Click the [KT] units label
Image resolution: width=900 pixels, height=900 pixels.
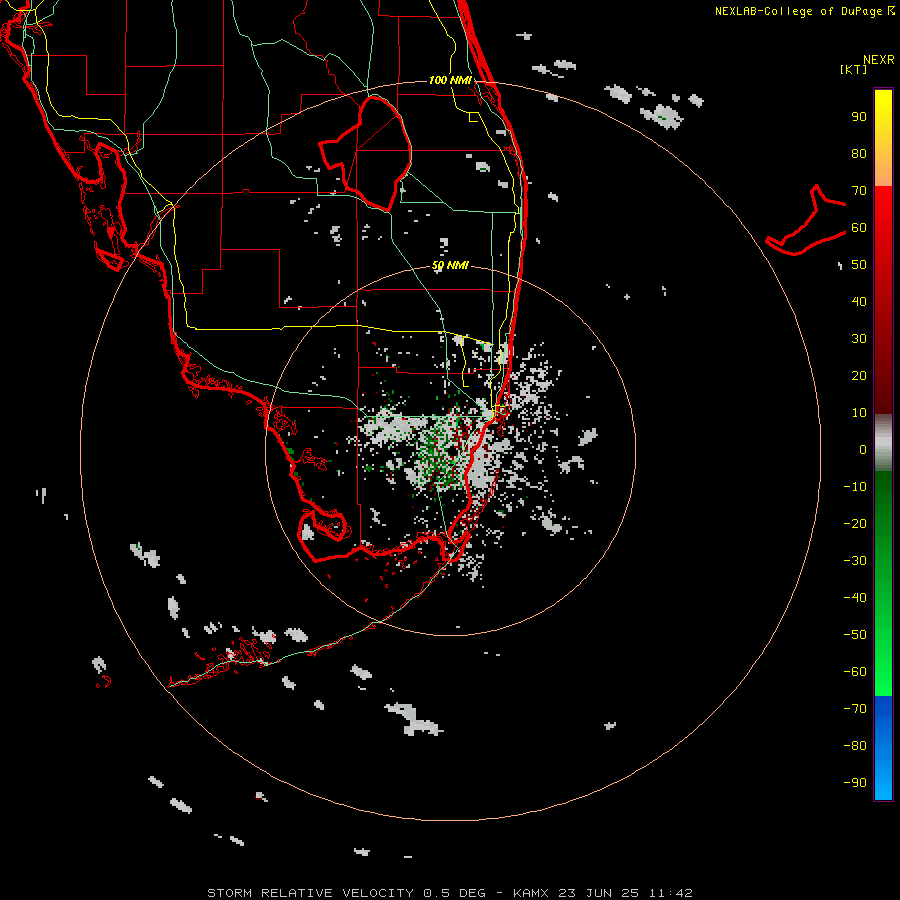pos(854,69)
